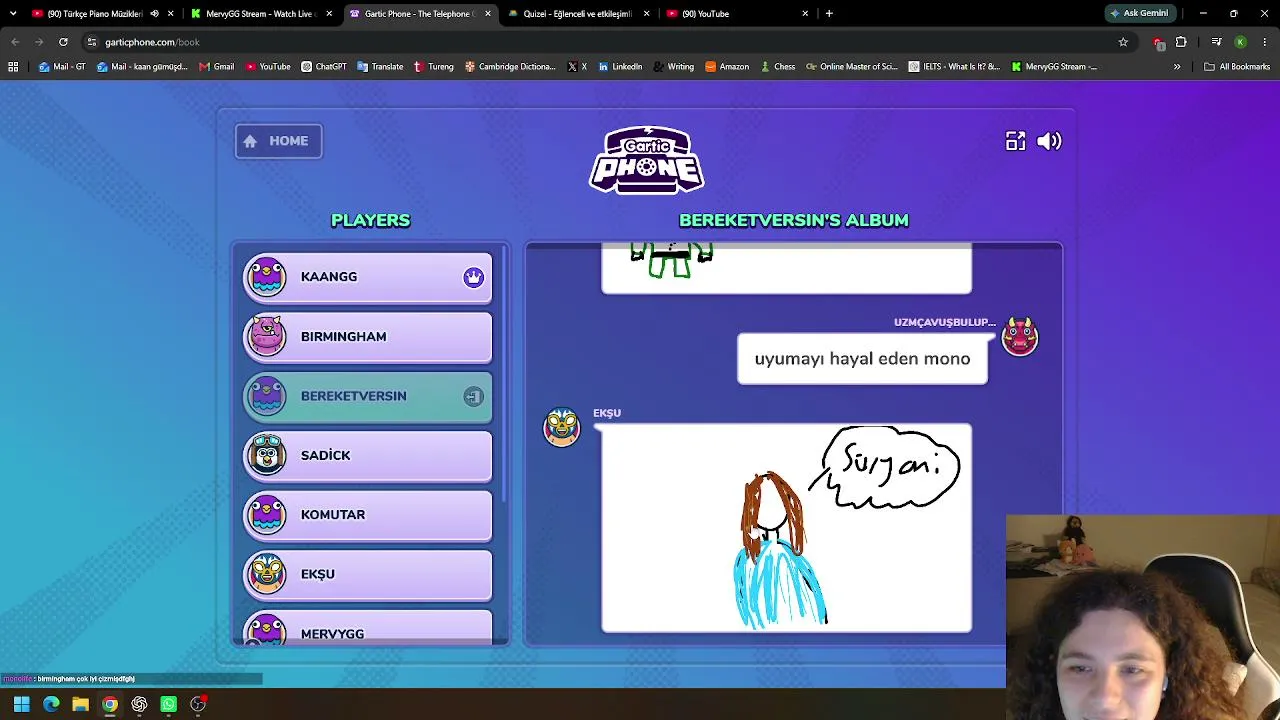This screenshot has width=1280, height=720.
Task: Open Chrome's three-dot menu
Action: point(1265,42)
